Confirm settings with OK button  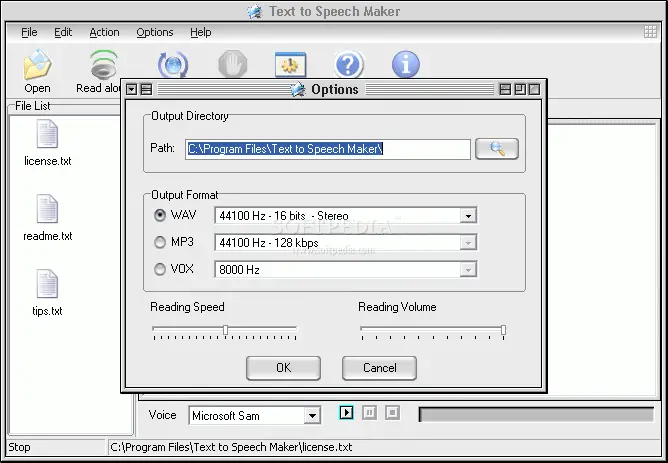pyautogui.click(x=283, y=368)
